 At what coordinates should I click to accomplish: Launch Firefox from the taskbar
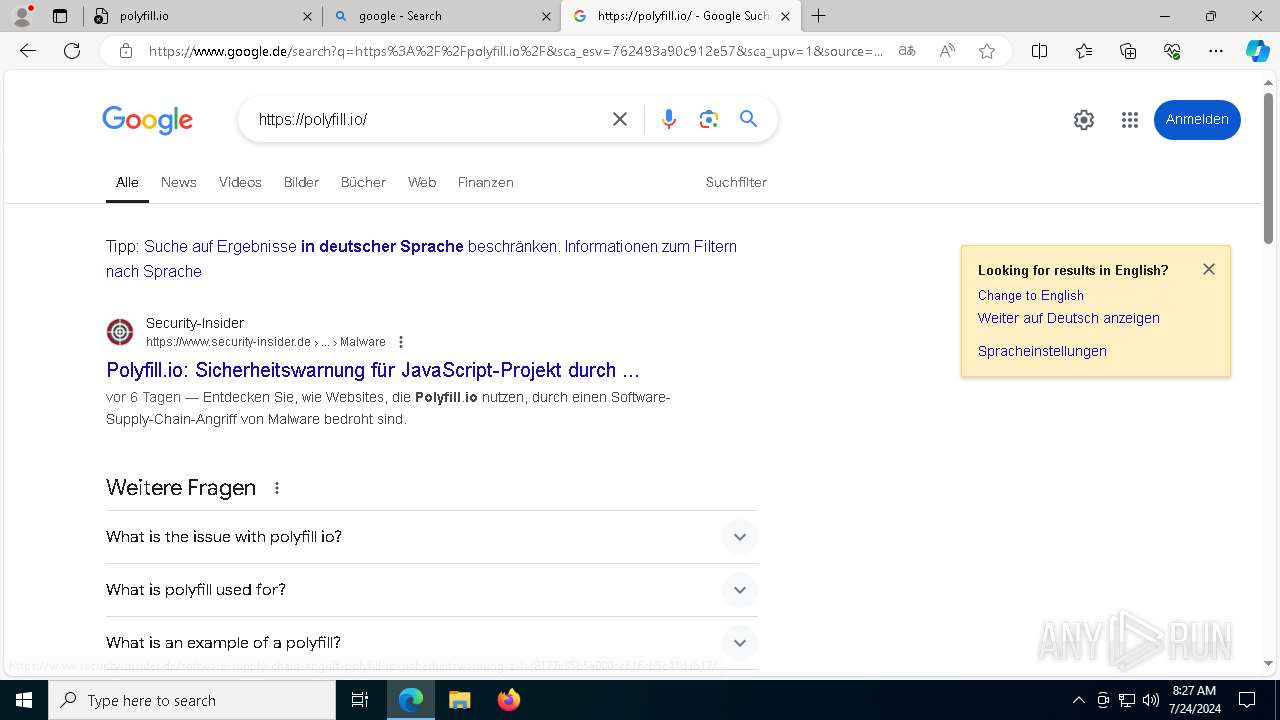pos(509,700)
